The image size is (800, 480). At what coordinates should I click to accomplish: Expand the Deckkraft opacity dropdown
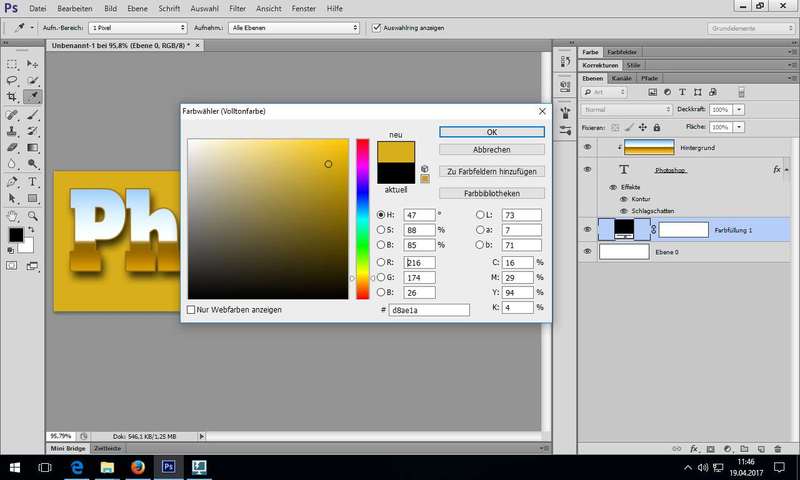click(739, 109)
